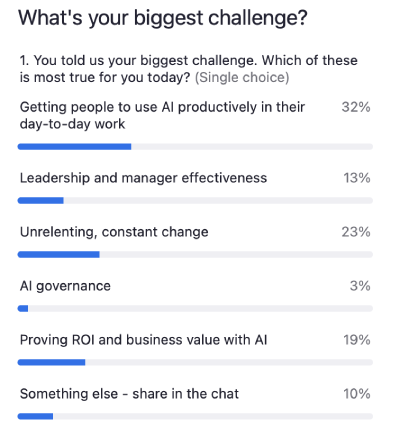
Task: Select "Something else - share in the chat"
Action: (129, 394)
